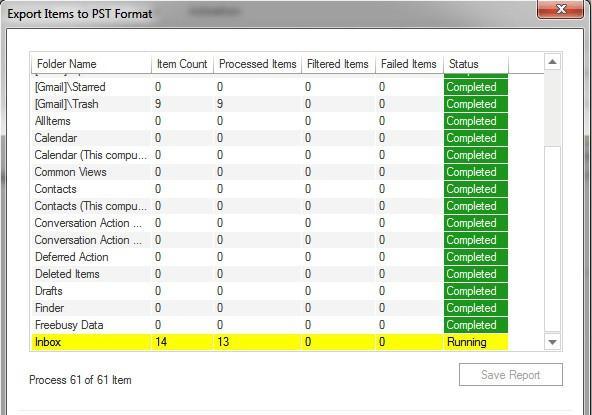Viewport: 592px width, 415px height.
Task: Click Inbox item count 14
Action: pos(161,342)
